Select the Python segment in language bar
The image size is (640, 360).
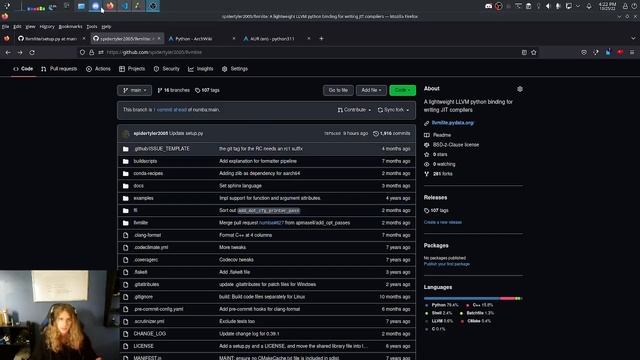(x=462, y=298)
